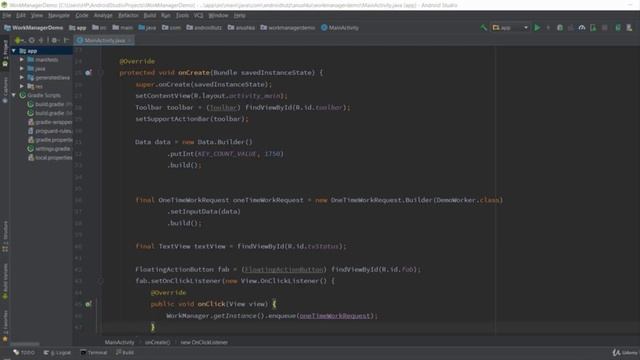Hide the project panel with the hide icon

click(x=66, y=40)
